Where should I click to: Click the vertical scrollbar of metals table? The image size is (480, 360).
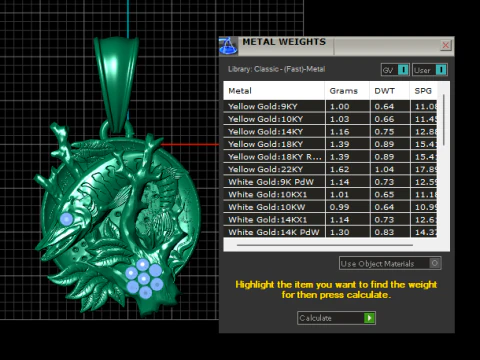pyautogui.click(x=444, y=120)
